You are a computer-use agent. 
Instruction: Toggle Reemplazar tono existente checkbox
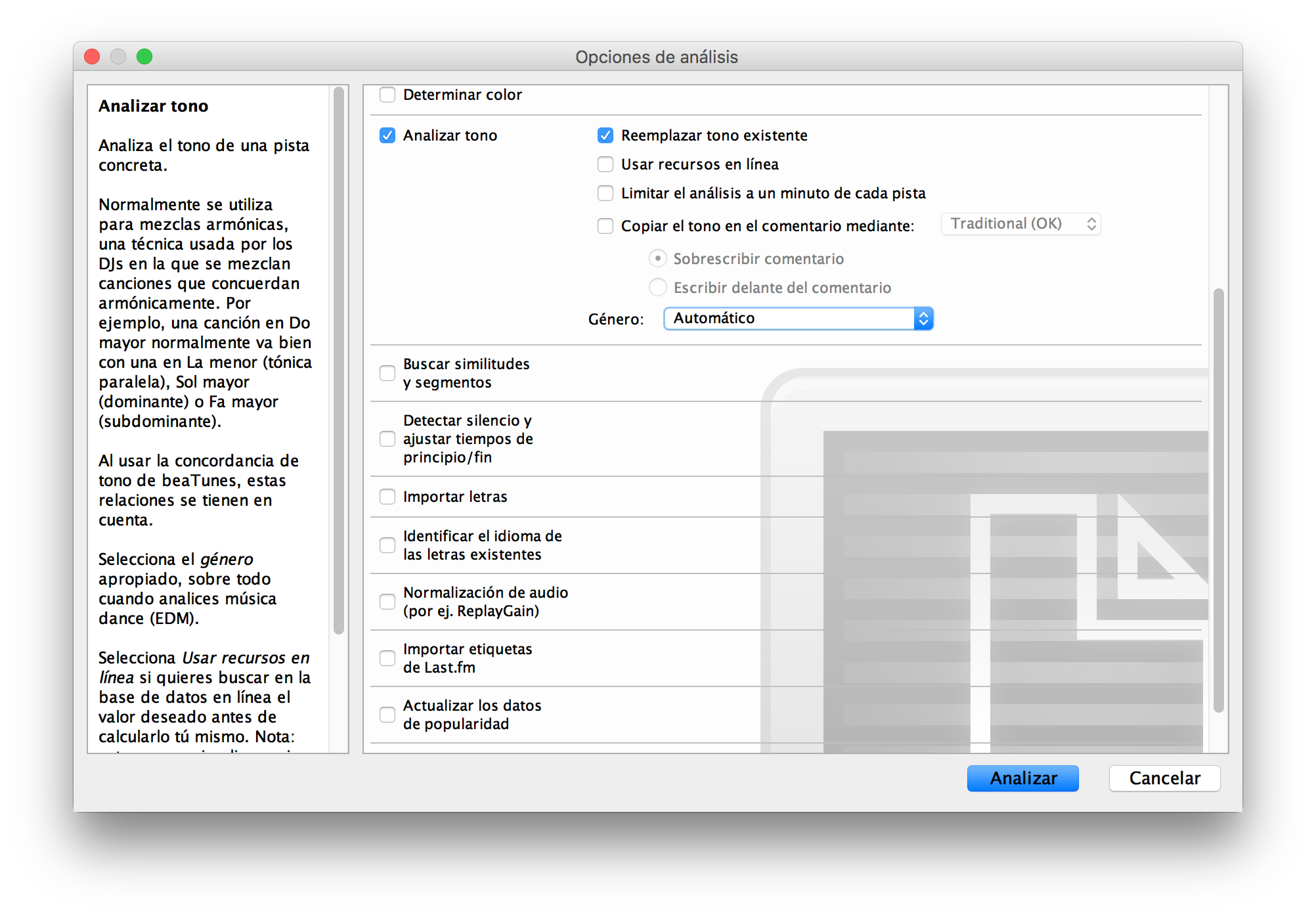(605, 135)
